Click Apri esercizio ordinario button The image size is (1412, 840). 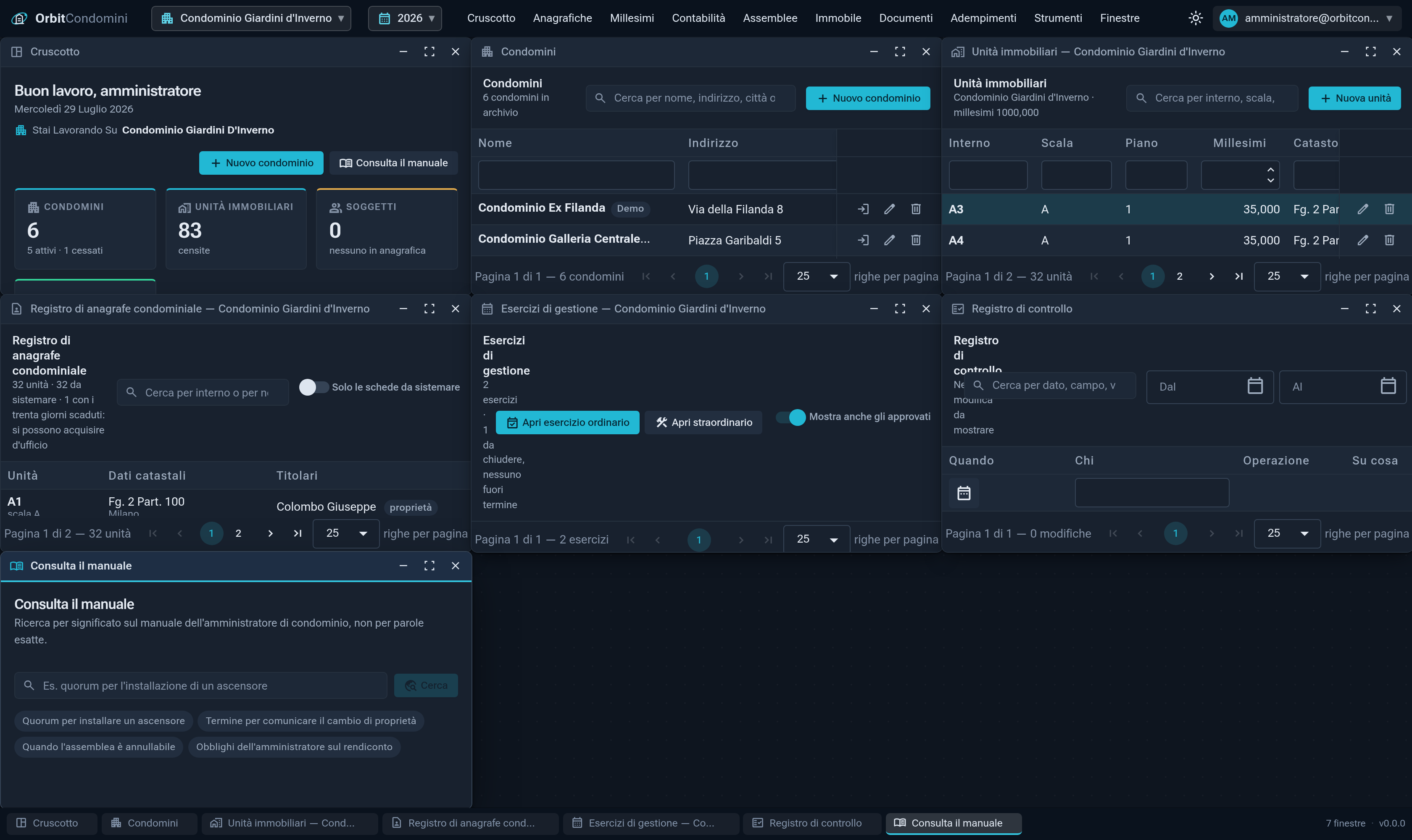pyautogui.click(x=567, y=422)
